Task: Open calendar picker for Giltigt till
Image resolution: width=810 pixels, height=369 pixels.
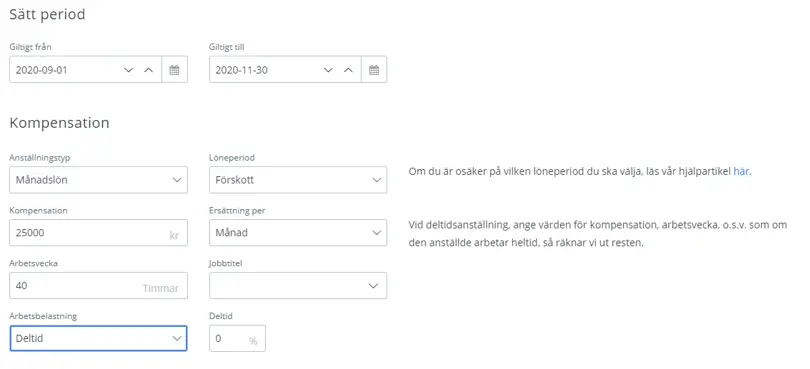Action: 374,70
